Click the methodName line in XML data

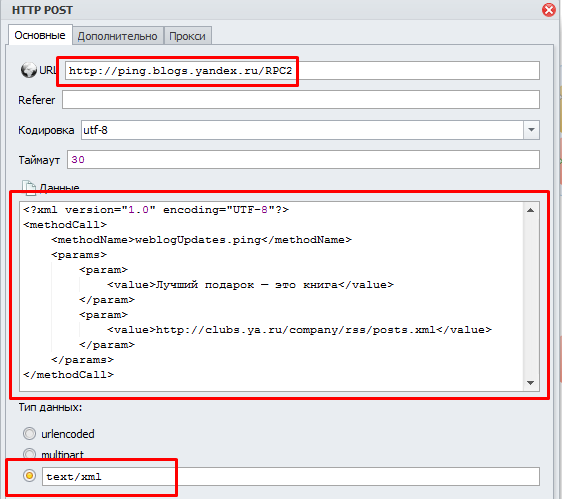tap(201, 239)
